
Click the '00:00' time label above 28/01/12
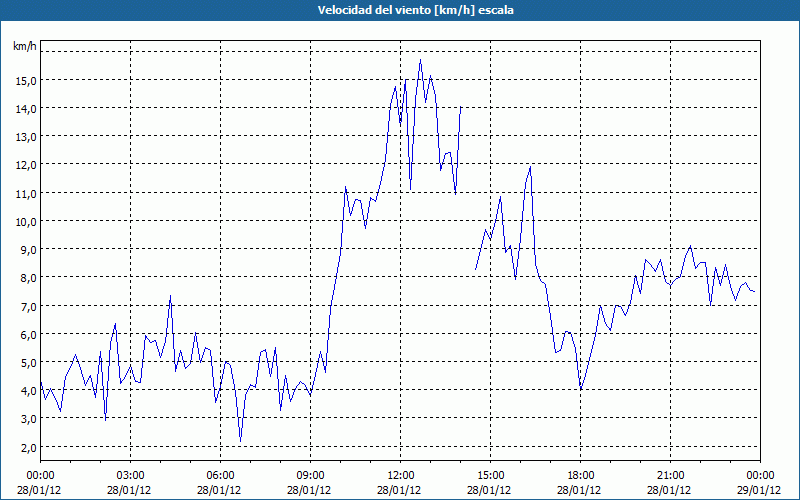40,476
